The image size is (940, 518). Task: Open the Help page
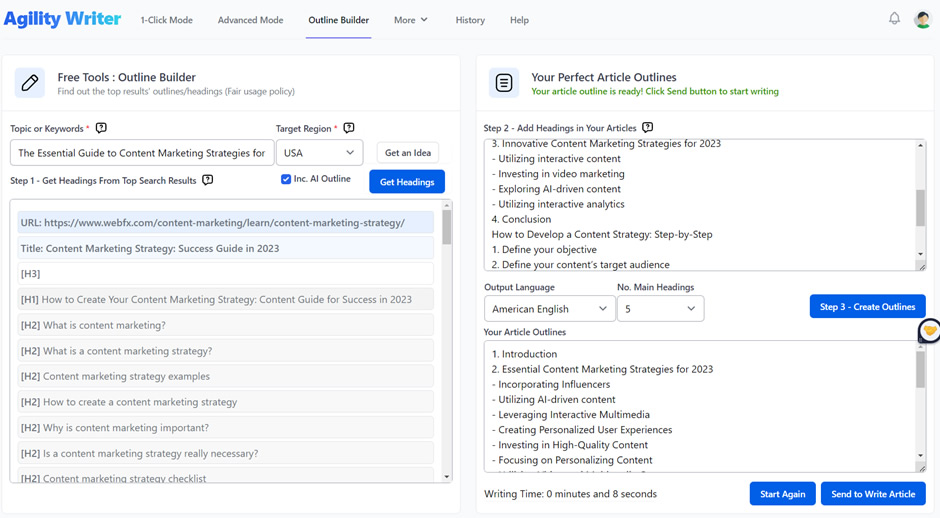[x=519, y=20]
